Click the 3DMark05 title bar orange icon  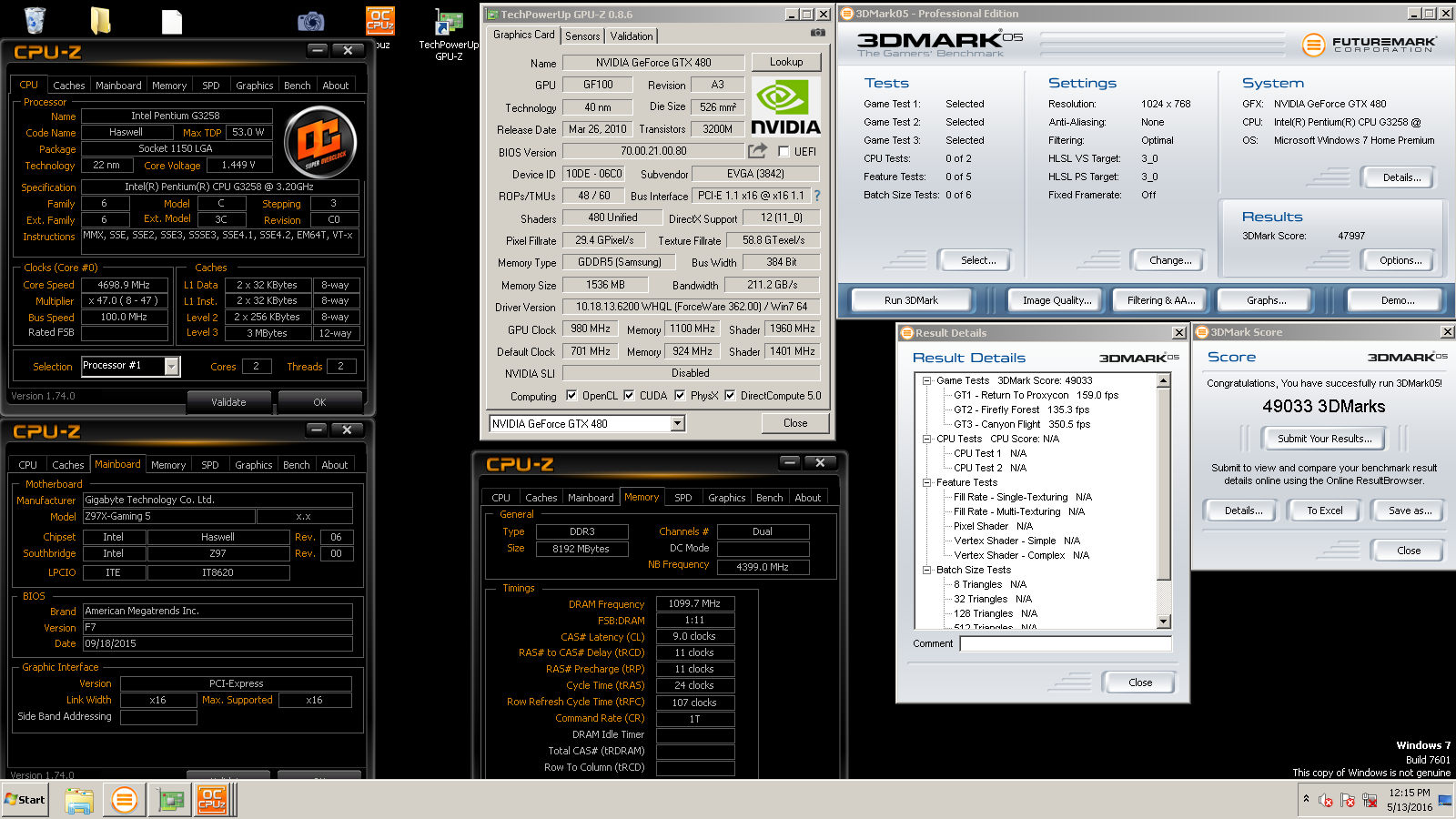[x=847, y=14]
